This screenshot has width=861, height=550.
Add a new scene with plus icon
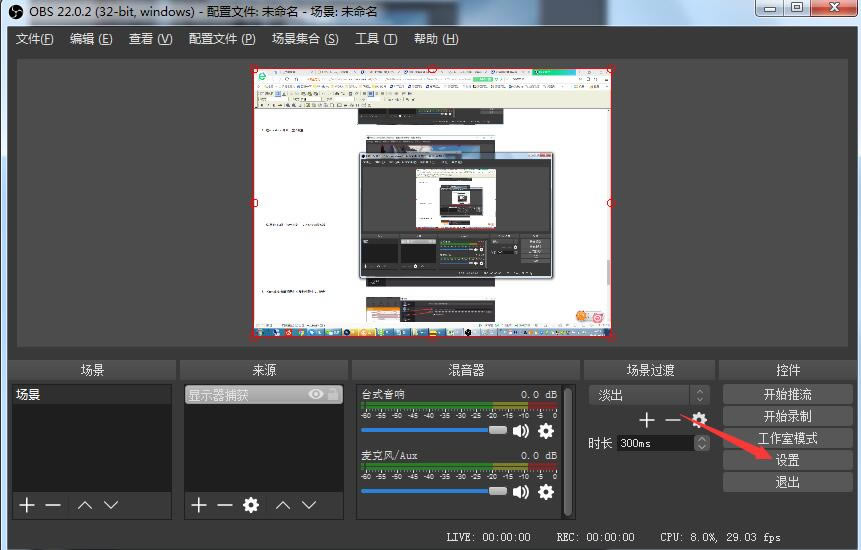27,505
